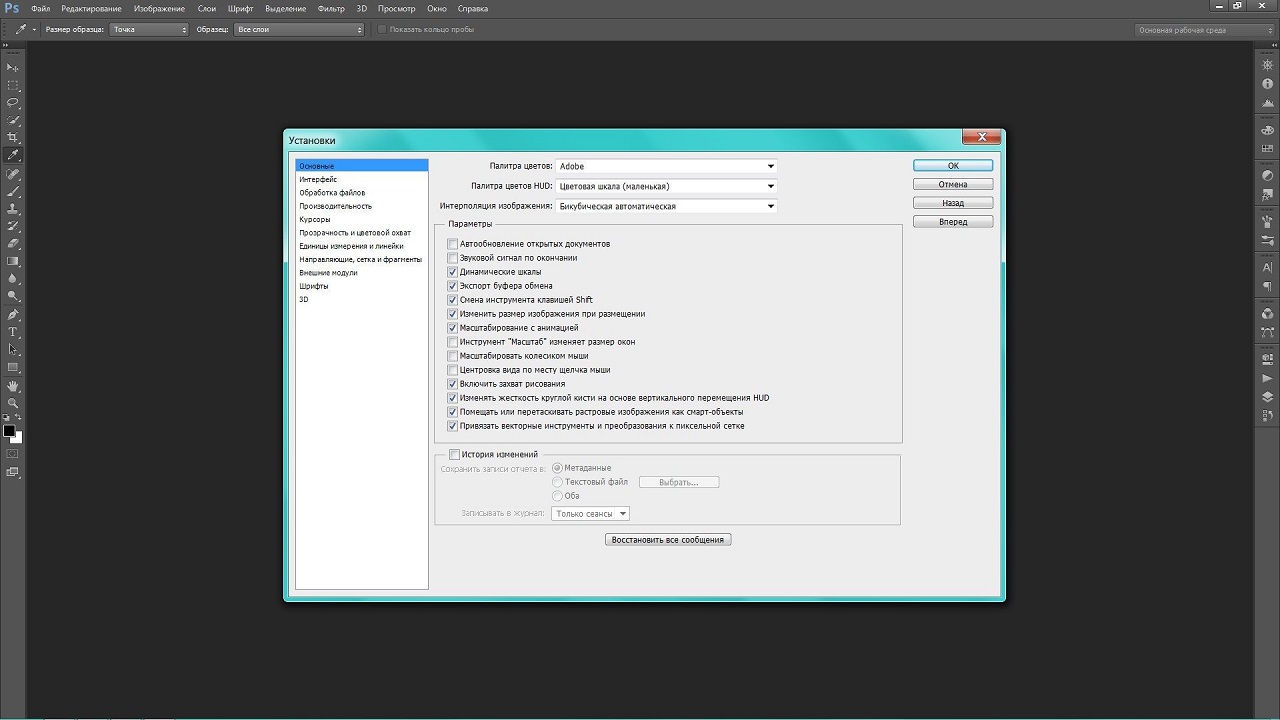Select the Eraser tool
This screenshot has height=720, width=1280.
point(13,243)
